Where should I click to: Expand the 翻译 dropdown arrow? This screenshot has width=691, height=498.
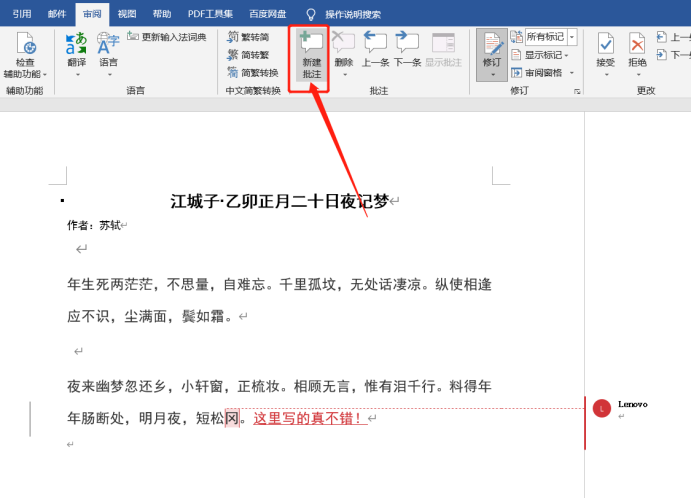[78, 74]
